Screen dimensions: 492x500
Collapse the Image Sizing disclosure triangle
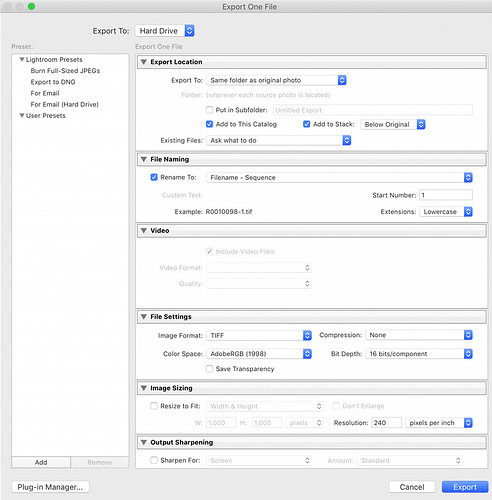pos(144,388)
